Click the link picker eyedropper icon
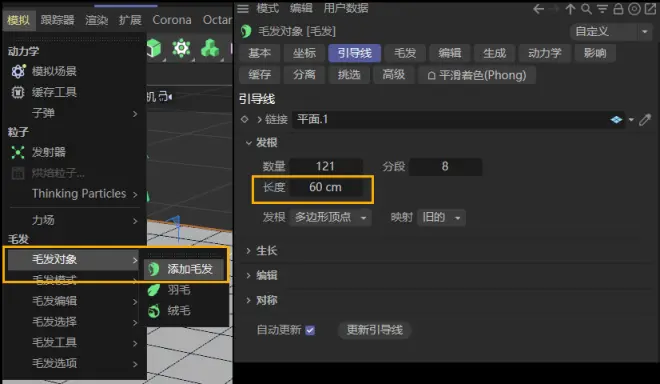The image size is (660, 384). click(645, 120)
